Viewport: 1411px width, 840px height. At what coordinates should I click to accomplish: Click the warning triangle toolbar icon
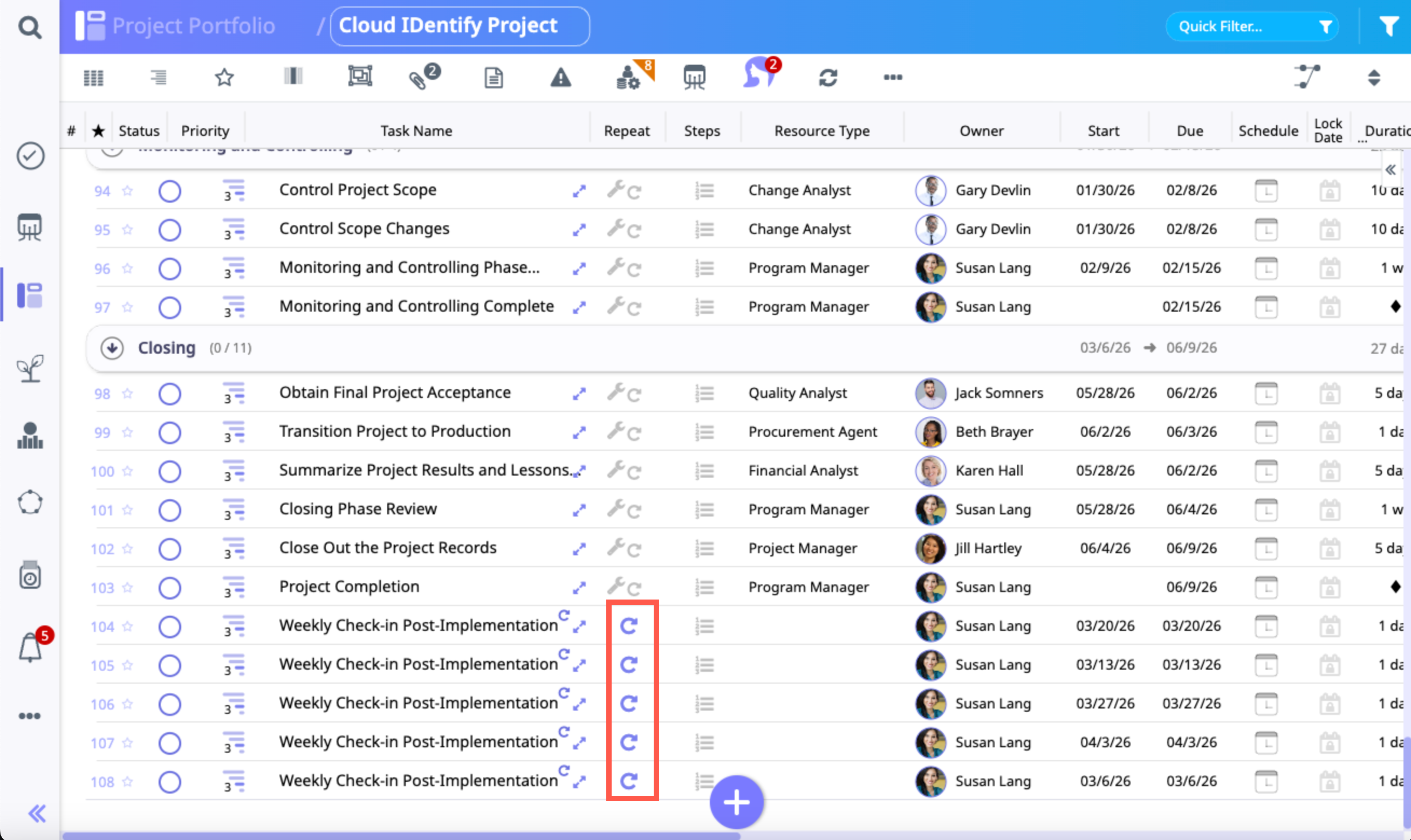pyautogui.click(x=560, y=78)
